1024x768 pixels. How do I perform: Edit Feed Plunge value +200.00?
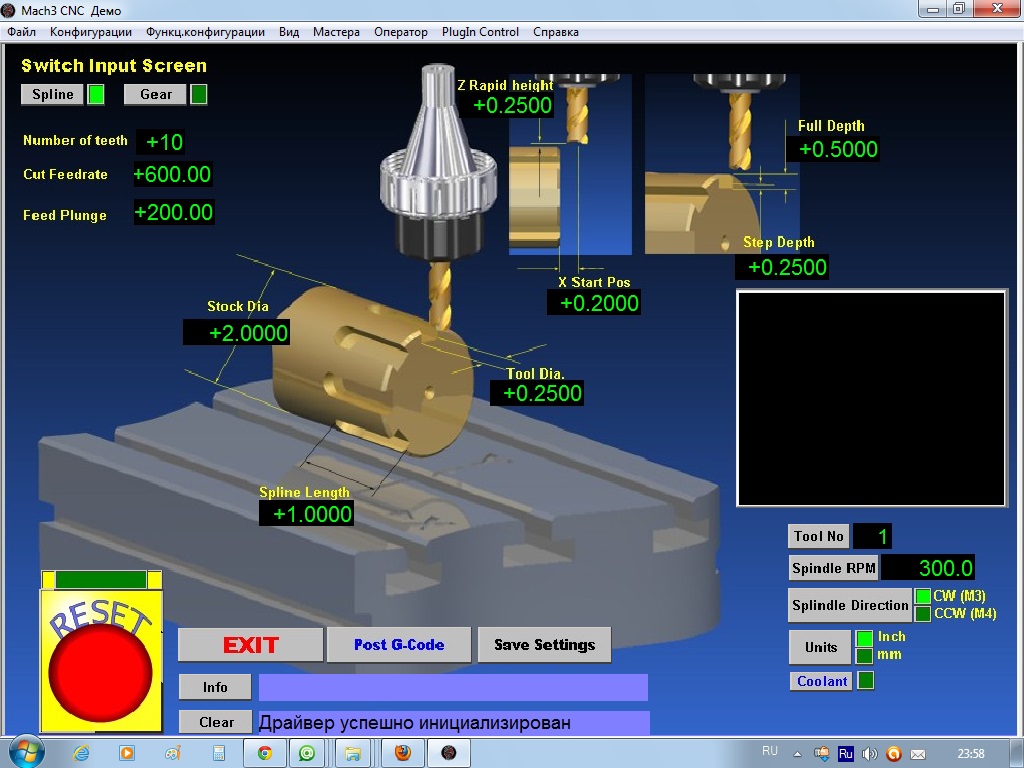[x=174, y=212]
